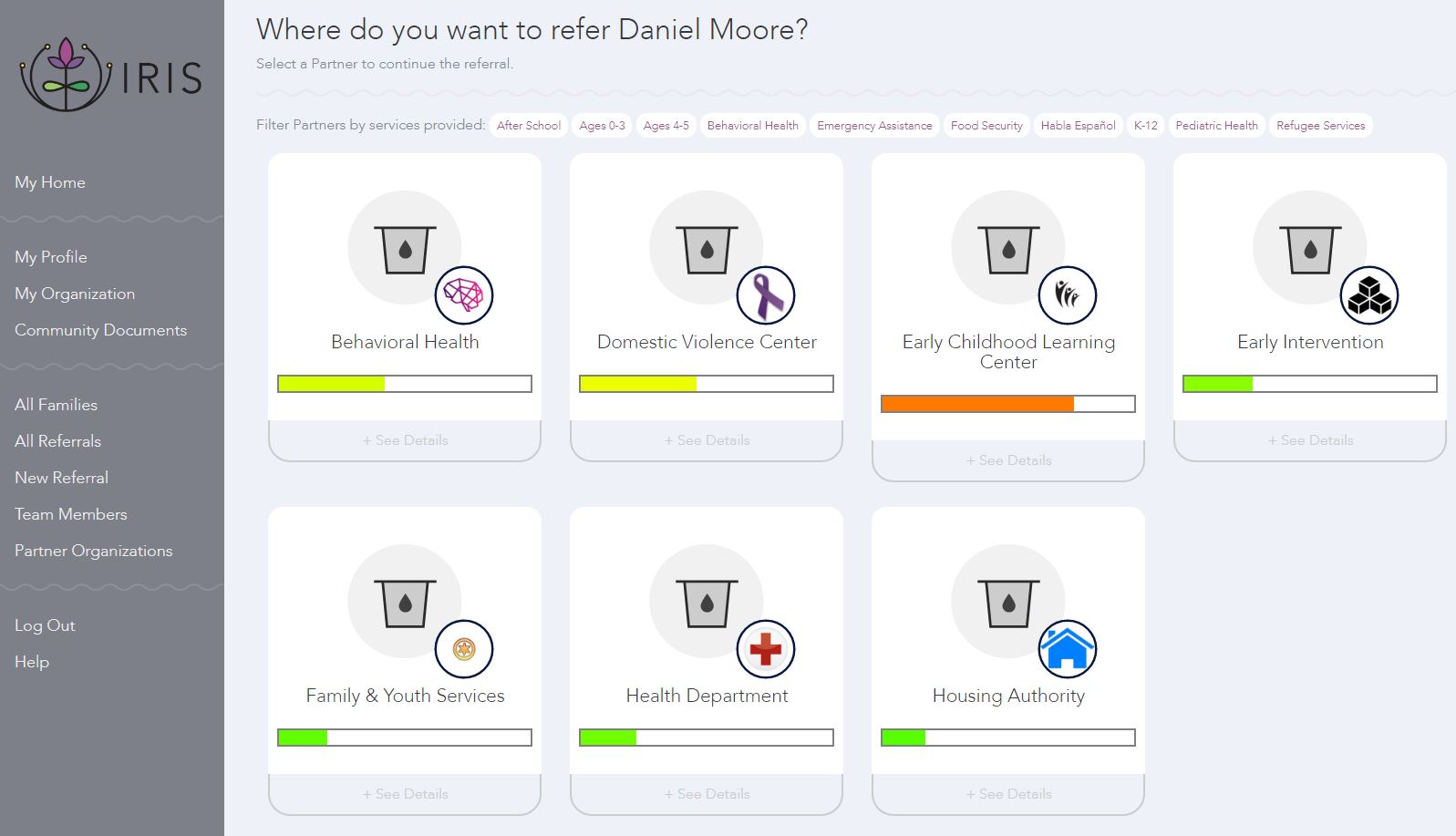Image resolution: width=1456 pixels, height=836 pixels.
Task: Click Early Childhood Learning Center people icon
Action: (x=1068, y=295)
